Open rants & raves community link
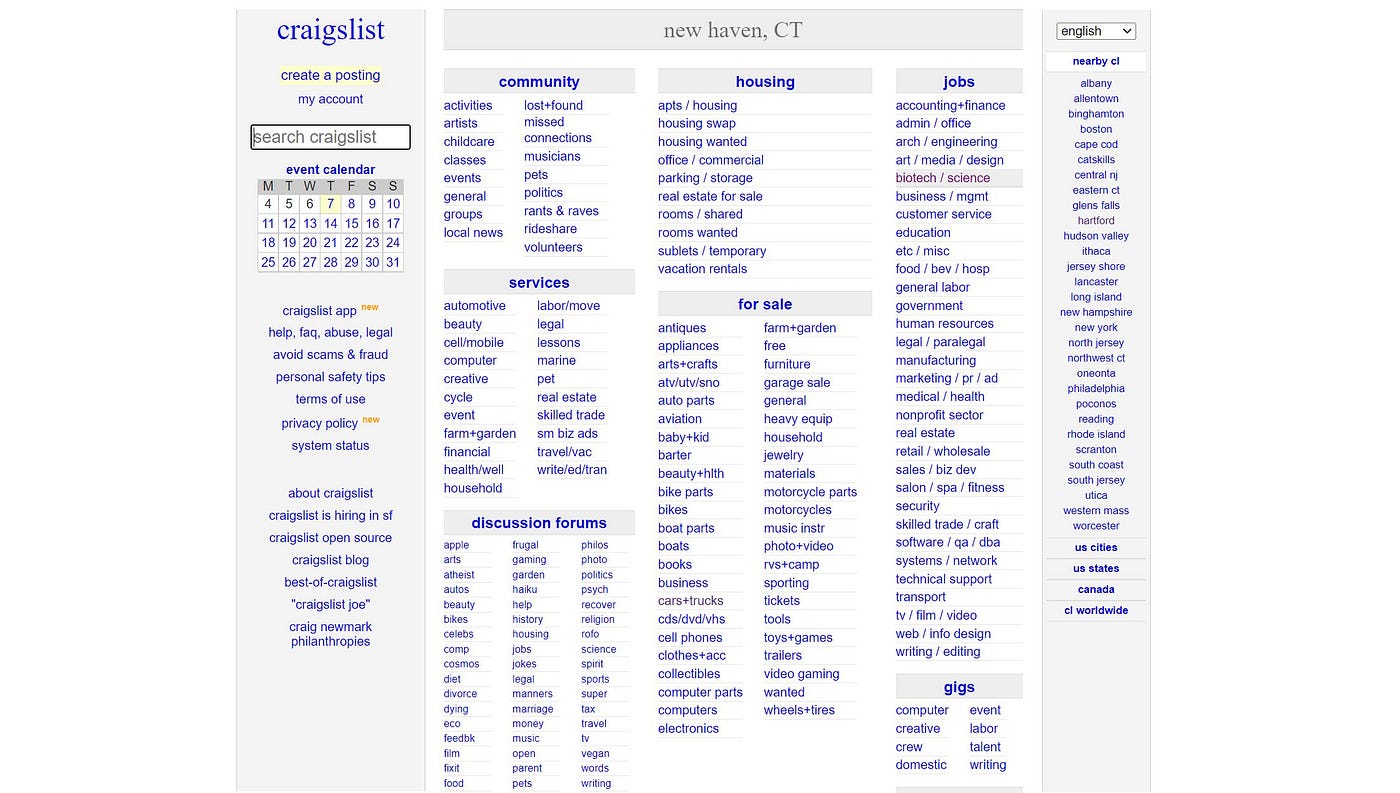 point(561,211)
